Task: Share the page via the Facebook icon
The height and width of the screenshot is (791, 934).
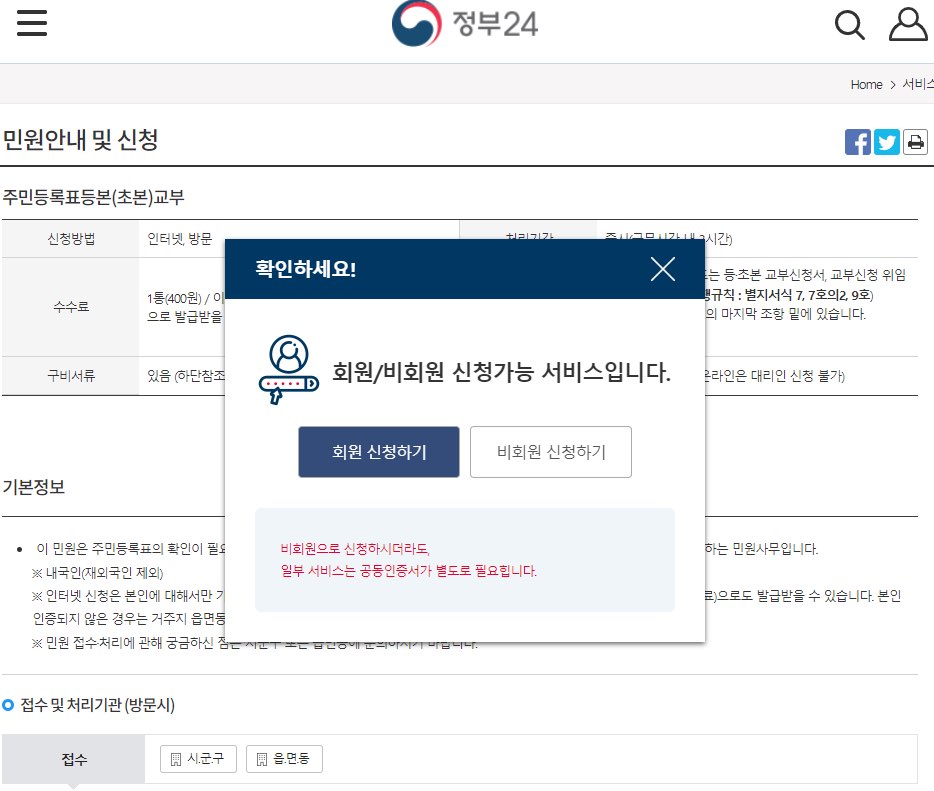Action: [x=857, y=141]
